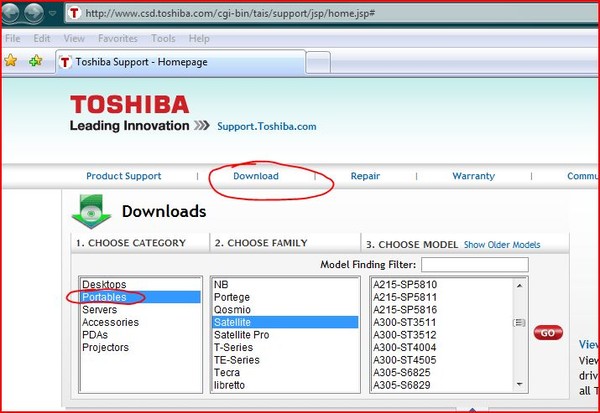Click the red GO button
Screen dimensions: 600x413
coord(548,333)
